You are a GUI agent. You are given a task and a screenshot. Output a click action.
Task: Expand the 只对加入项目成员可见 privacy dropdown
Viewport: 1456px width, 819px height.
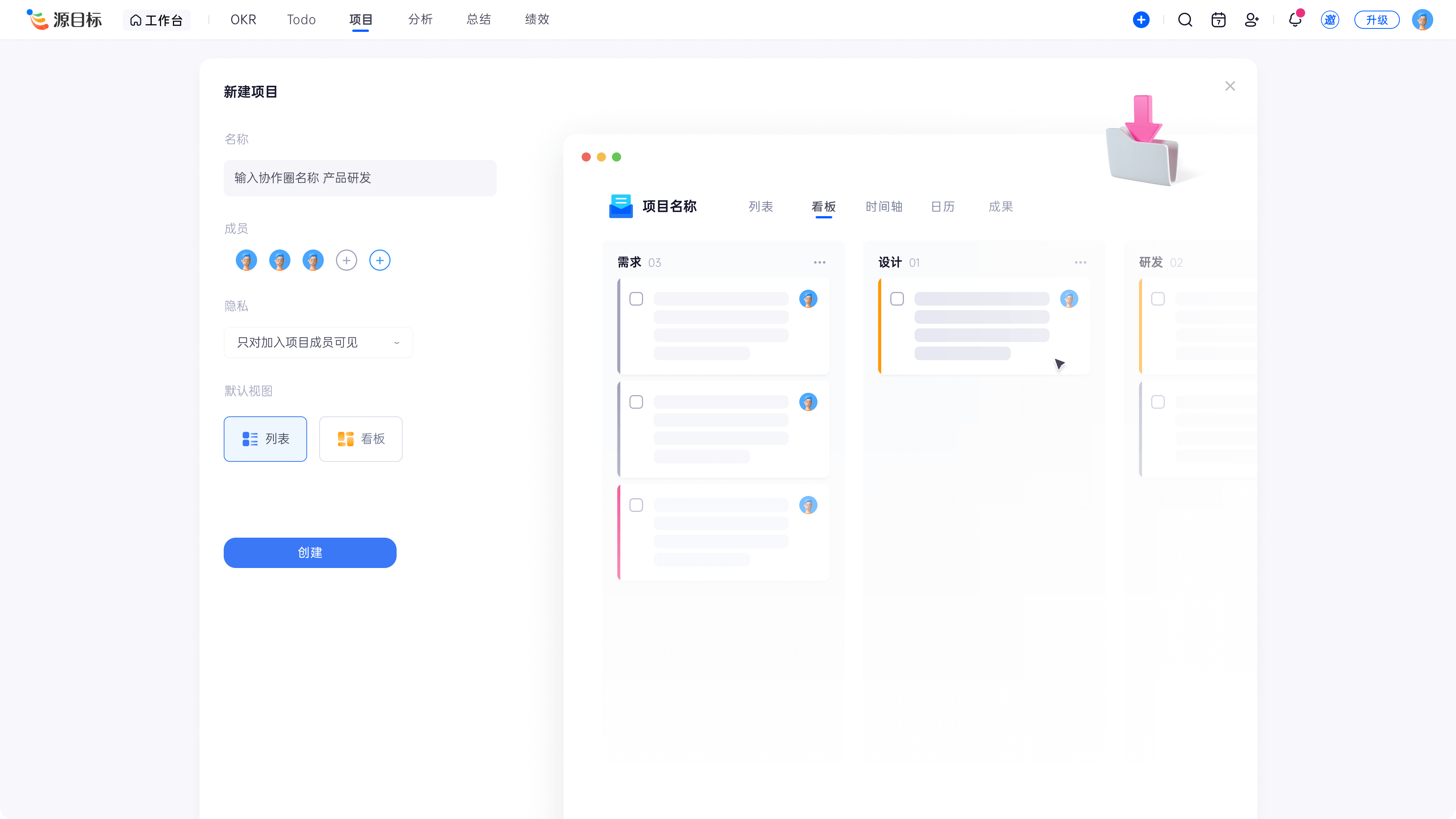tap(318, 342)
